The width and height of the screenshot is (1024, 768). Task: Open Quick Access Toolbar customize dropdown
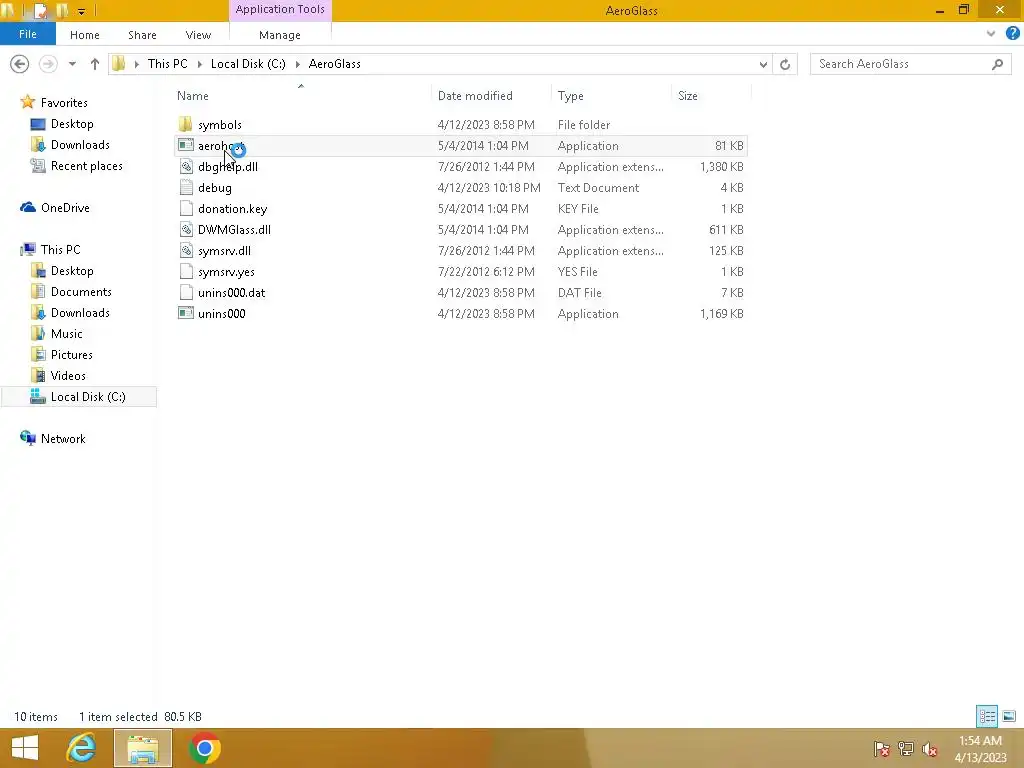point(81,11)
